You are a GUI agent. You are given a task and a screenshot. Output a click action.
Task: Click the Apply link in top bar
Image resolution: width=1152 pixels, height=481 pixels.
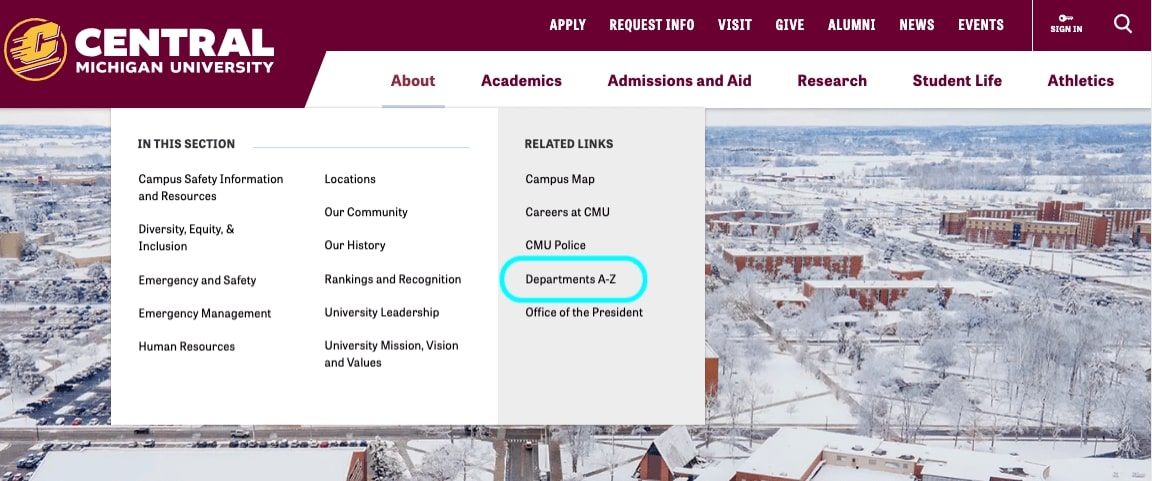coord(567,25)
